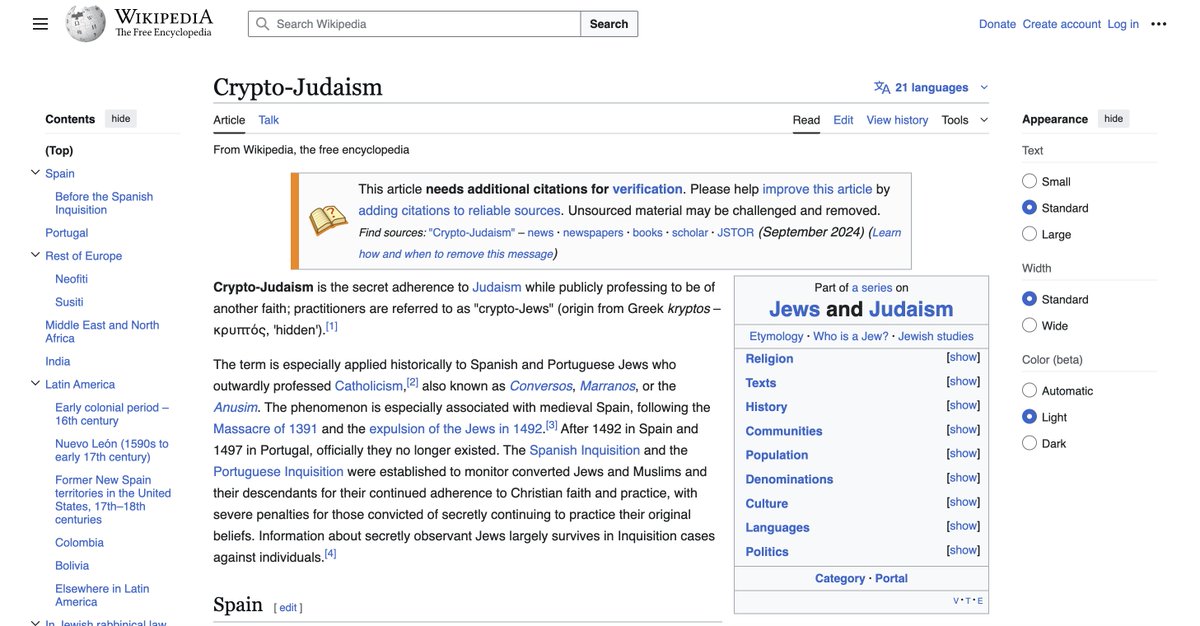Screen dimensions: 1200x626
Task: Click the JSTOR find sources link
Action: [x=736, y=232]
